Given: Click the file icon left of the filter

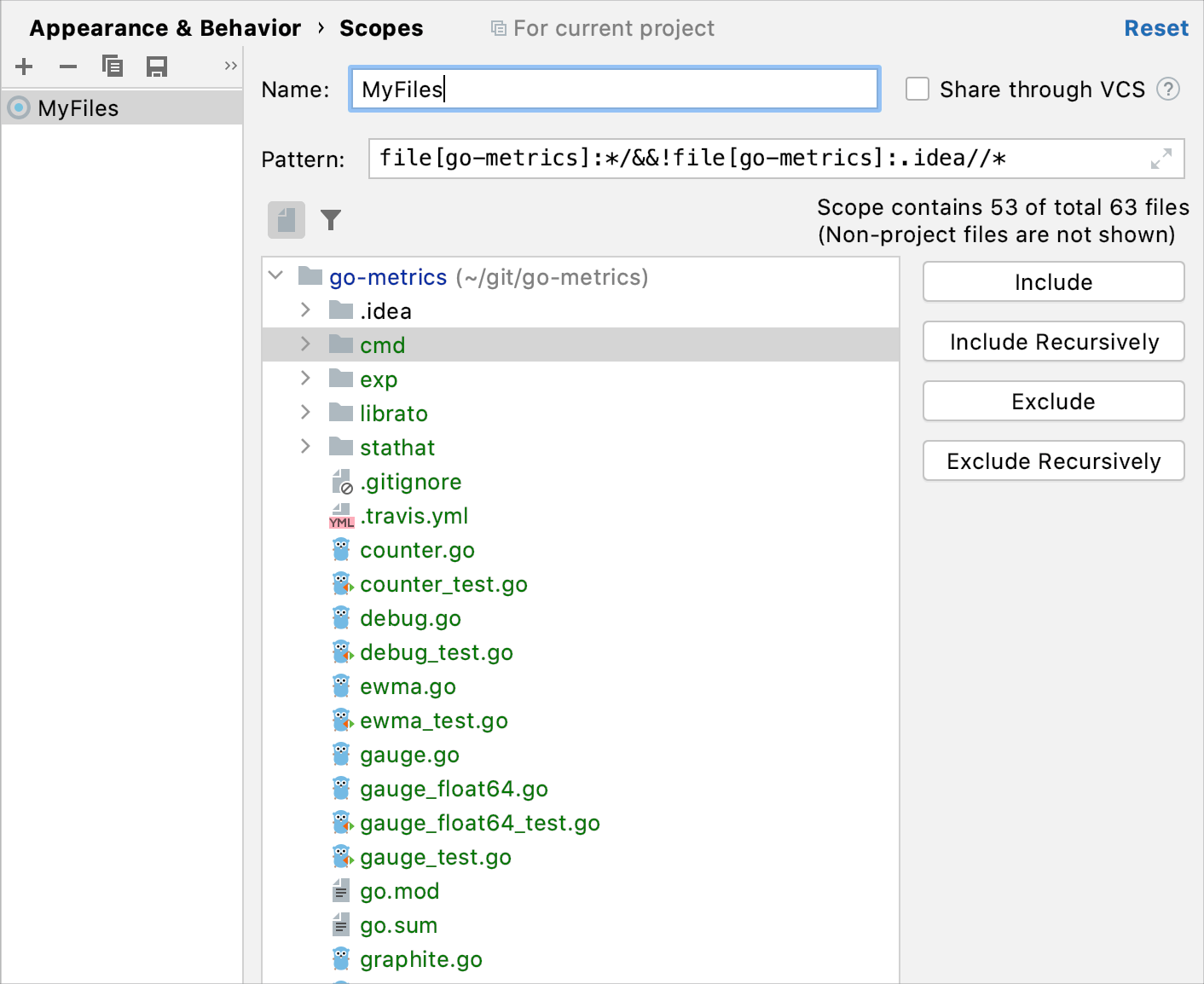Looking at the screenshot, I should (x=286, y=220).
